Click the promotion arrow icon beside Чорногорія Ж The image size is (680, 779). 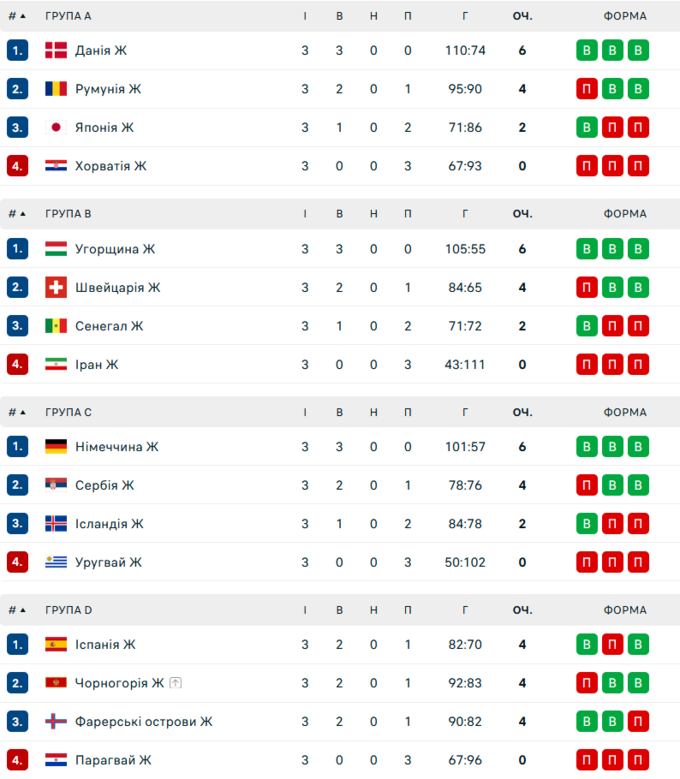[175, 684]
